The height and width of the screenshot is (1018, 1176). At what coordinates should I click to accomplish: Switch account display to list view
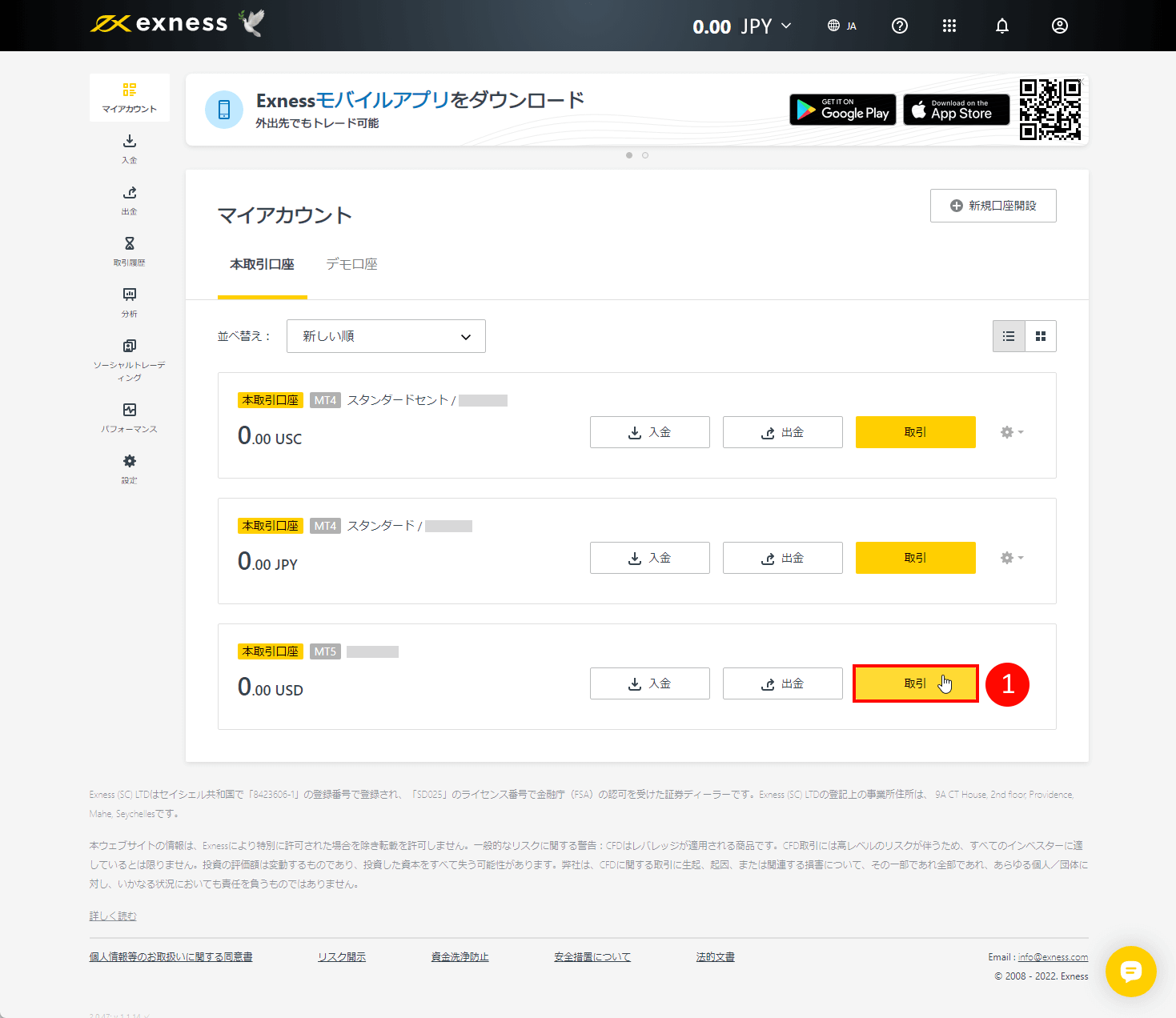(1009, 336)
